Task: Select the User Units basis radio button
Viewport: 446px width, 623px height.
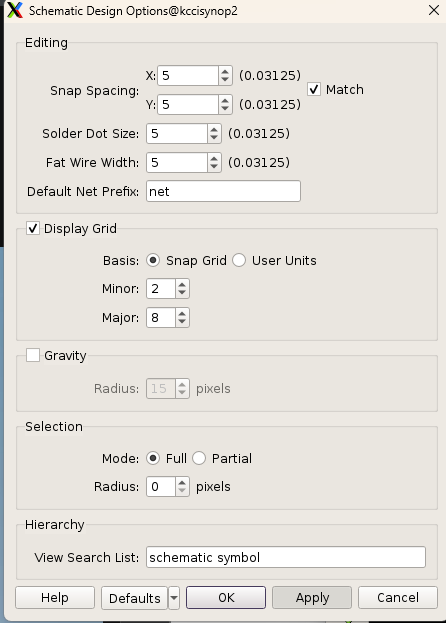Action: tap(239, 260)
